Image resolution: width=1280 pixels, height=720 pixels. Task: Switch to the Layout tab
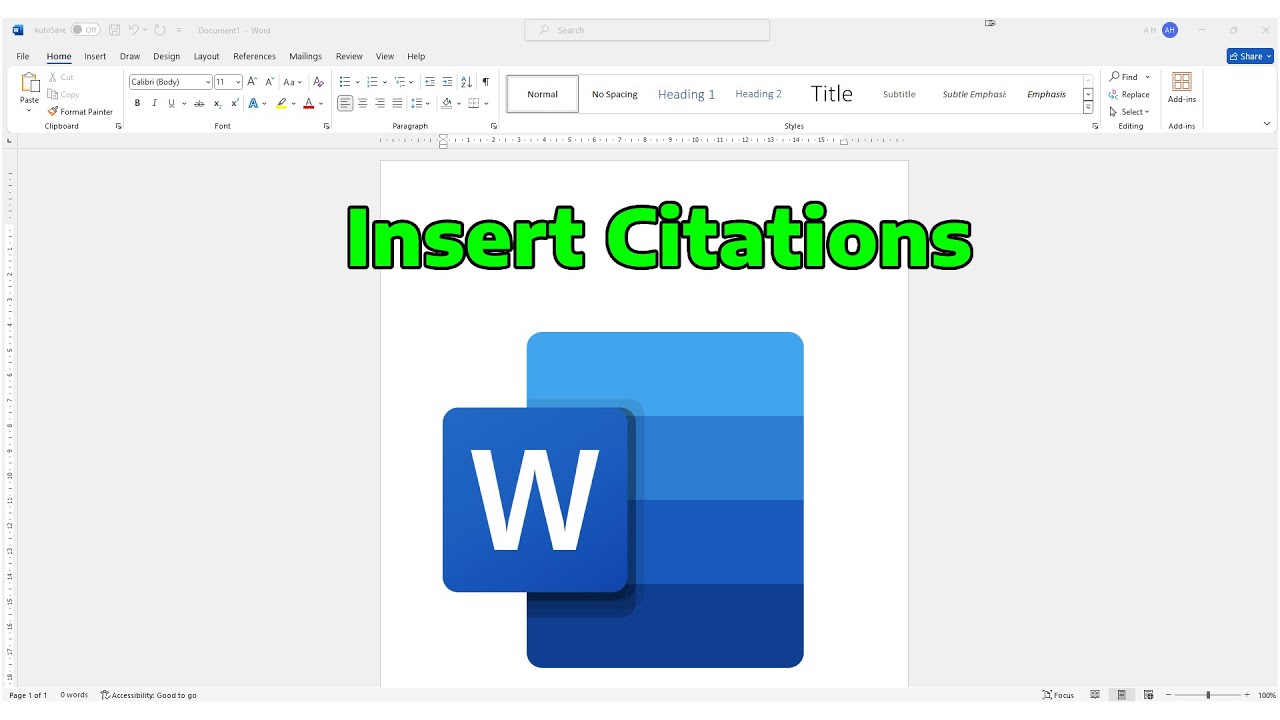pos(206,56)
